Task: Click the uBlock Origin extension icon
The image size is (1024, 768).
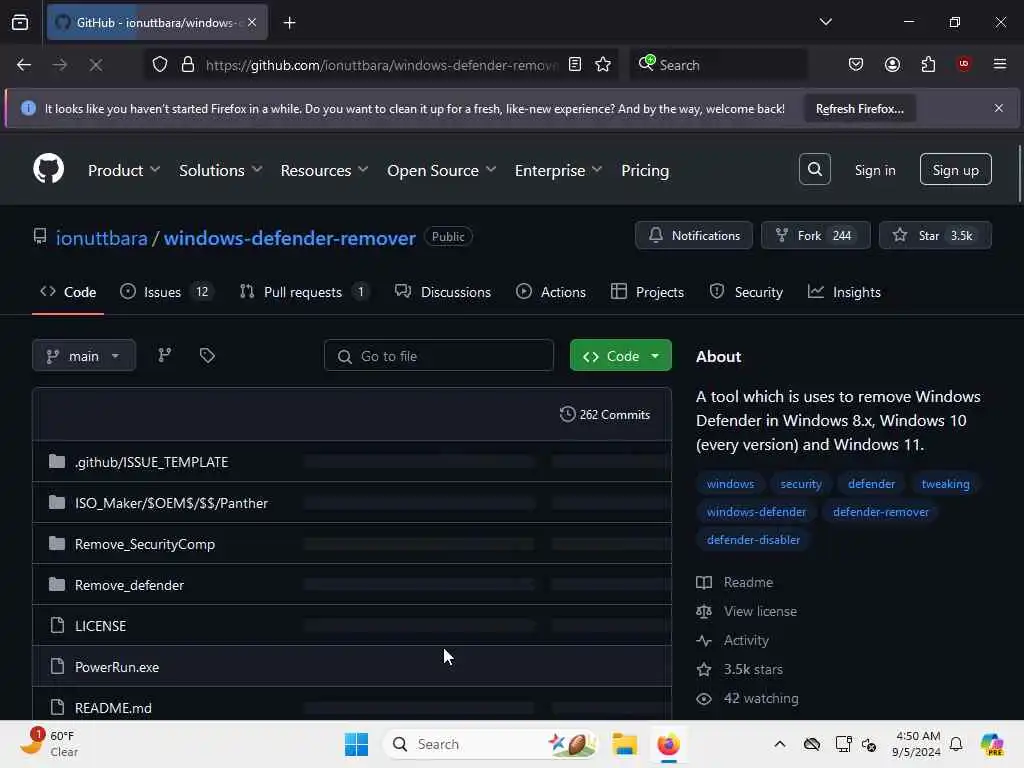Action: [x=963, y=64]
